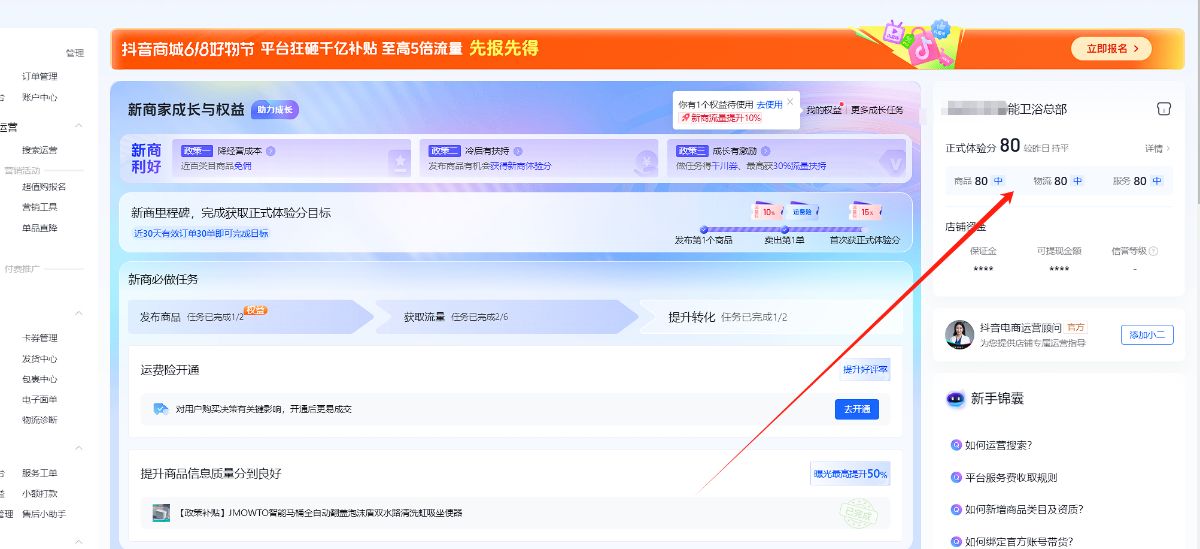1200x549 pixels.
Task: Open the JMOWTO智能马桶 product title
Action: point(320,513)
